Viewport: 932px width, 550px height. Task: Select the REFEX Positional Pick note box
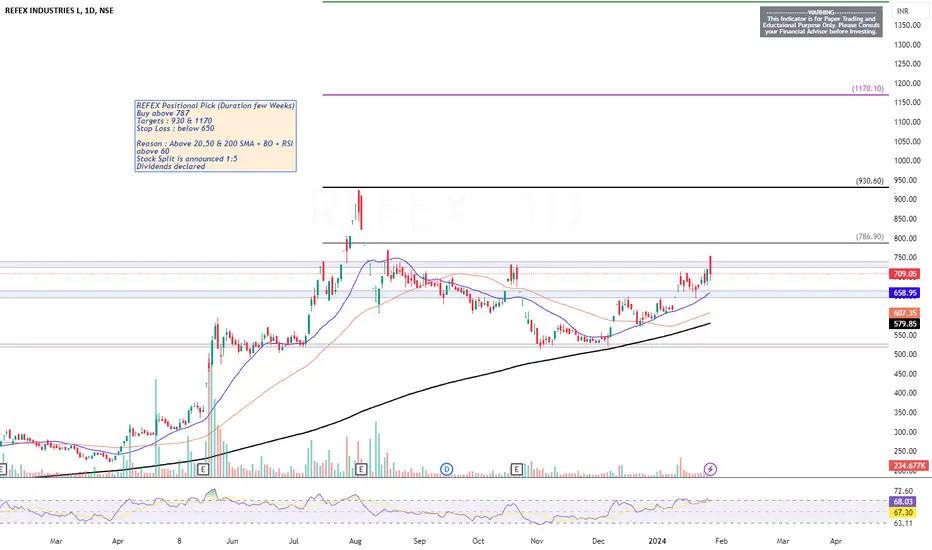215,136
